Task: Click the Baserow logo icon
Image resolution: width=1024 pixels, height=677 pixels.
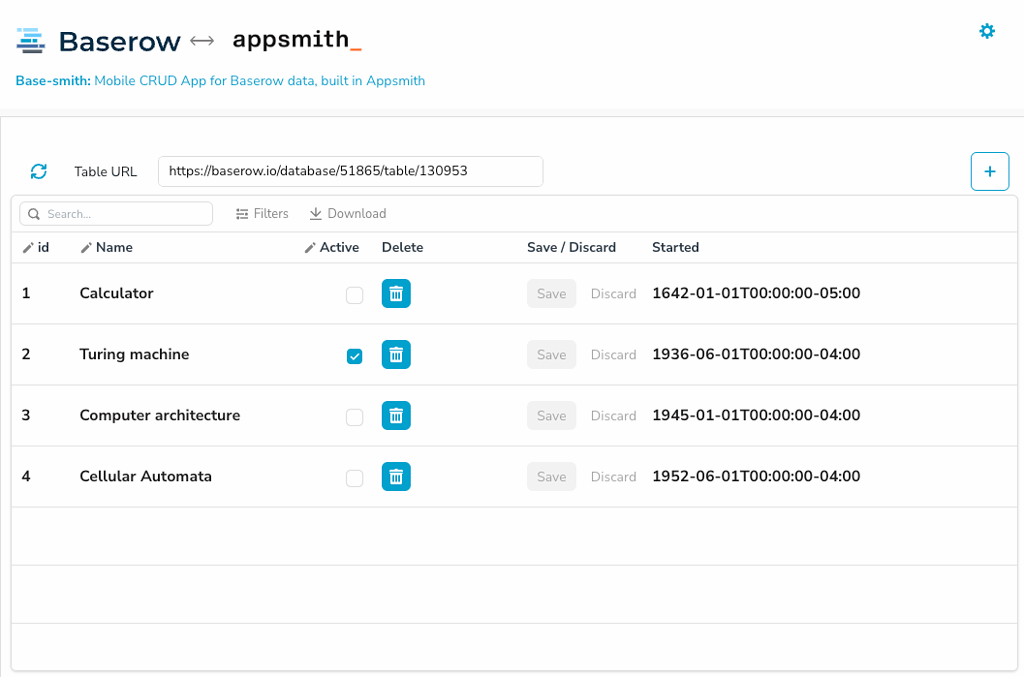Action: [x=31, y=39]
